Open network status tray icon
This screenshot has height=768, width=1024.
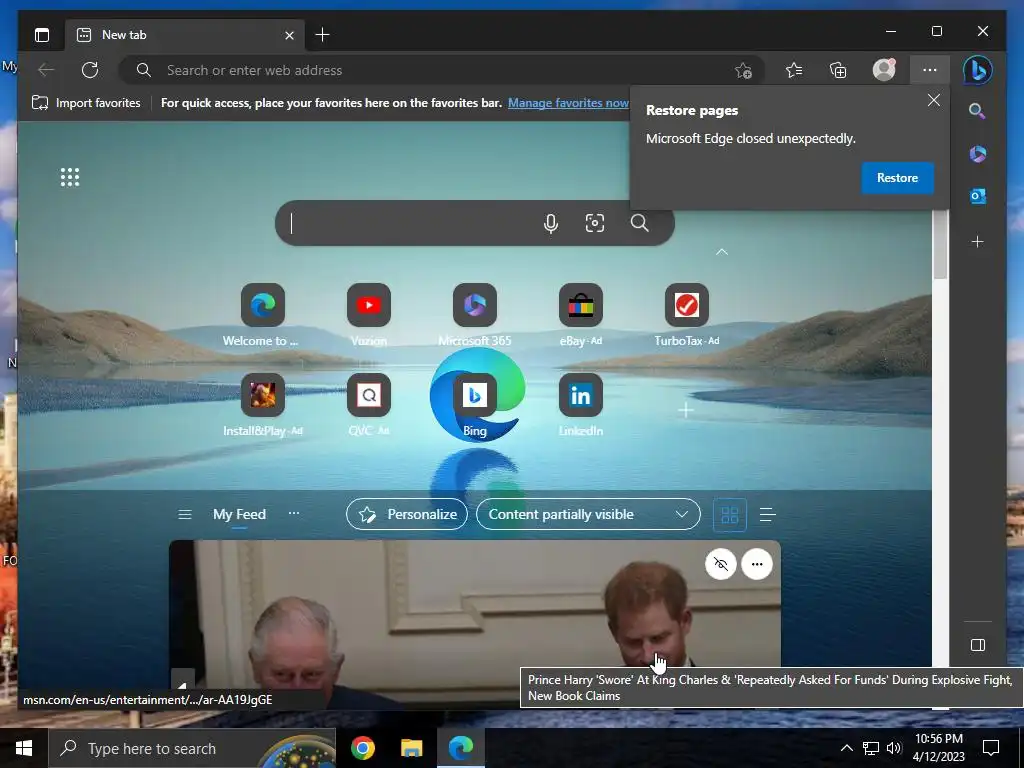coord(871,748)
